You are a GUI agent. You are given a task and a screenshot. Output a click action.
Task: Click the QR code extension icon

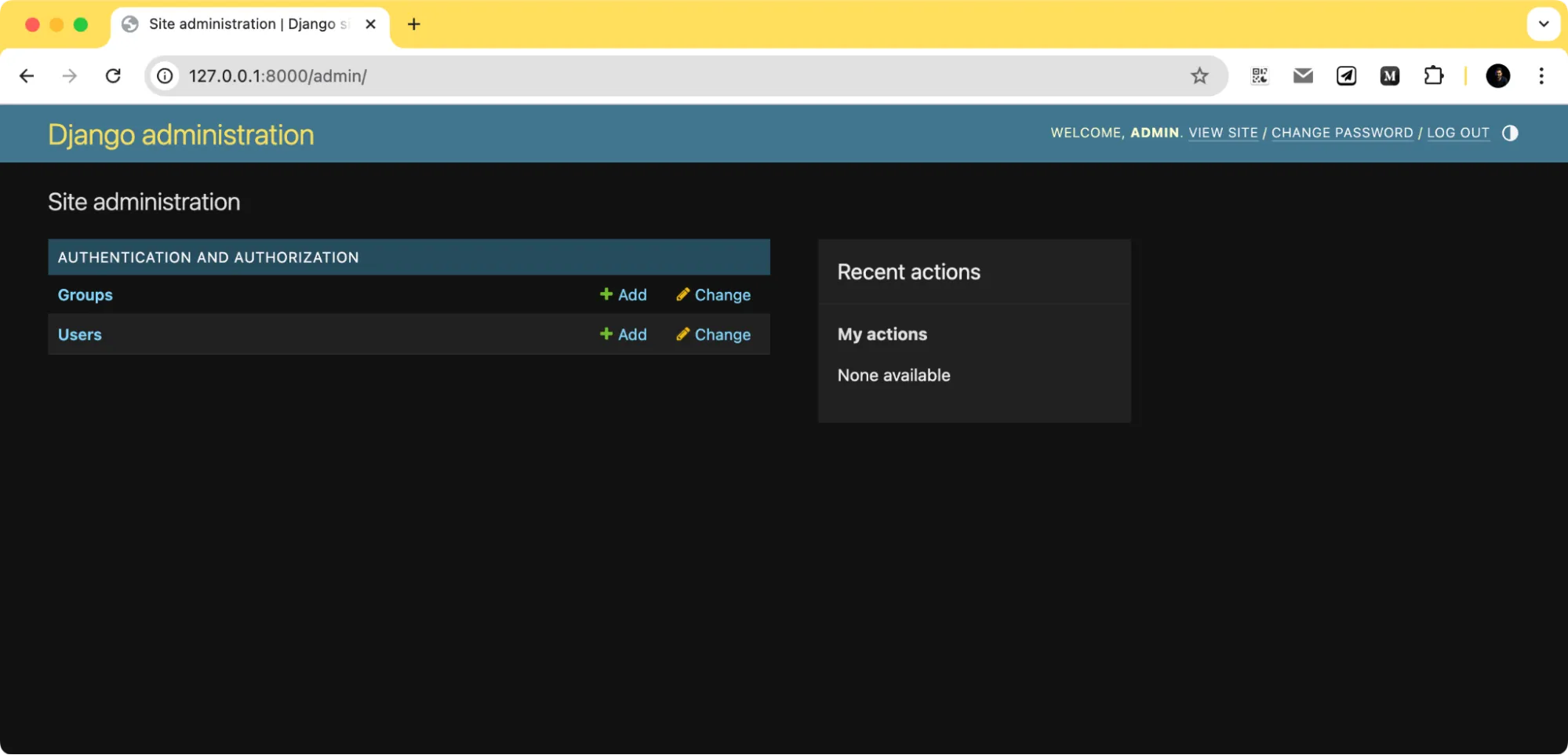pos(1260,75)
